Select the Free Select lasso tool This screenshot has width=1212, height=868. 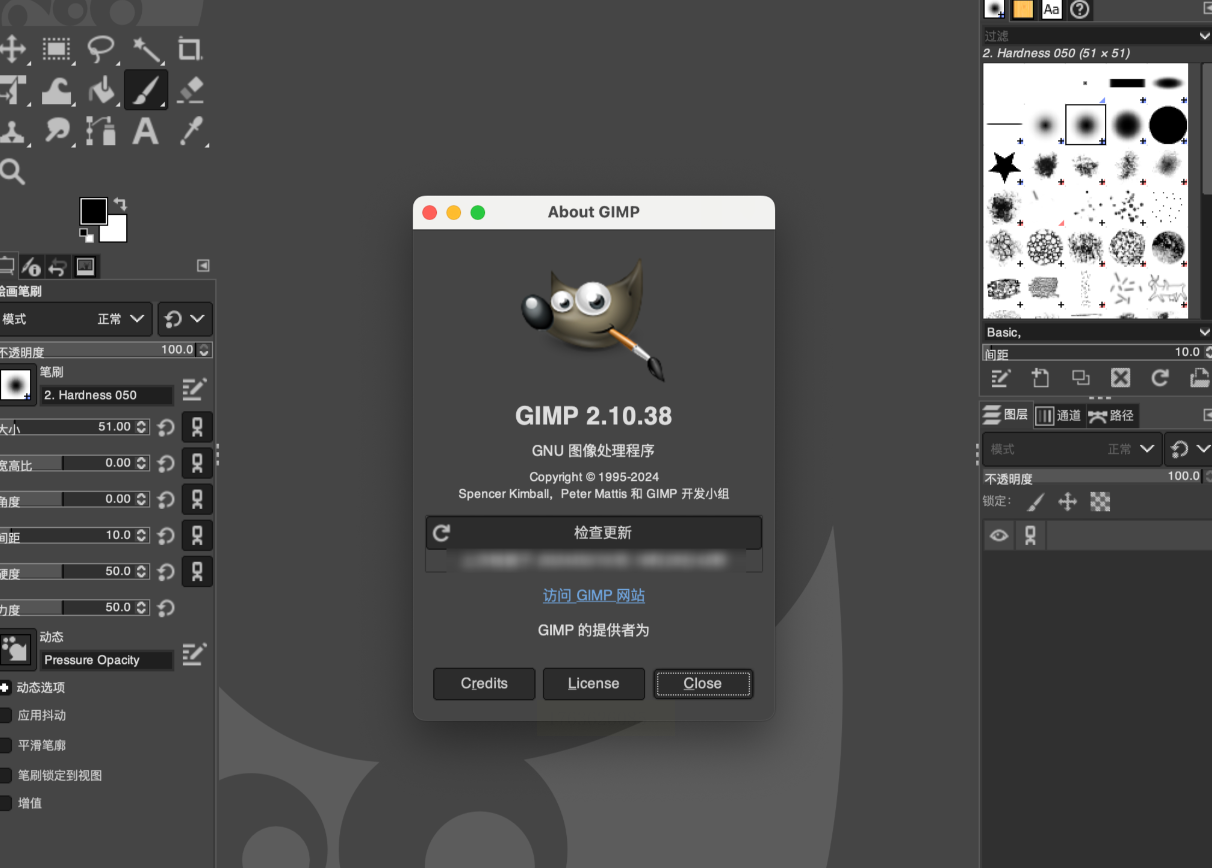101,48
